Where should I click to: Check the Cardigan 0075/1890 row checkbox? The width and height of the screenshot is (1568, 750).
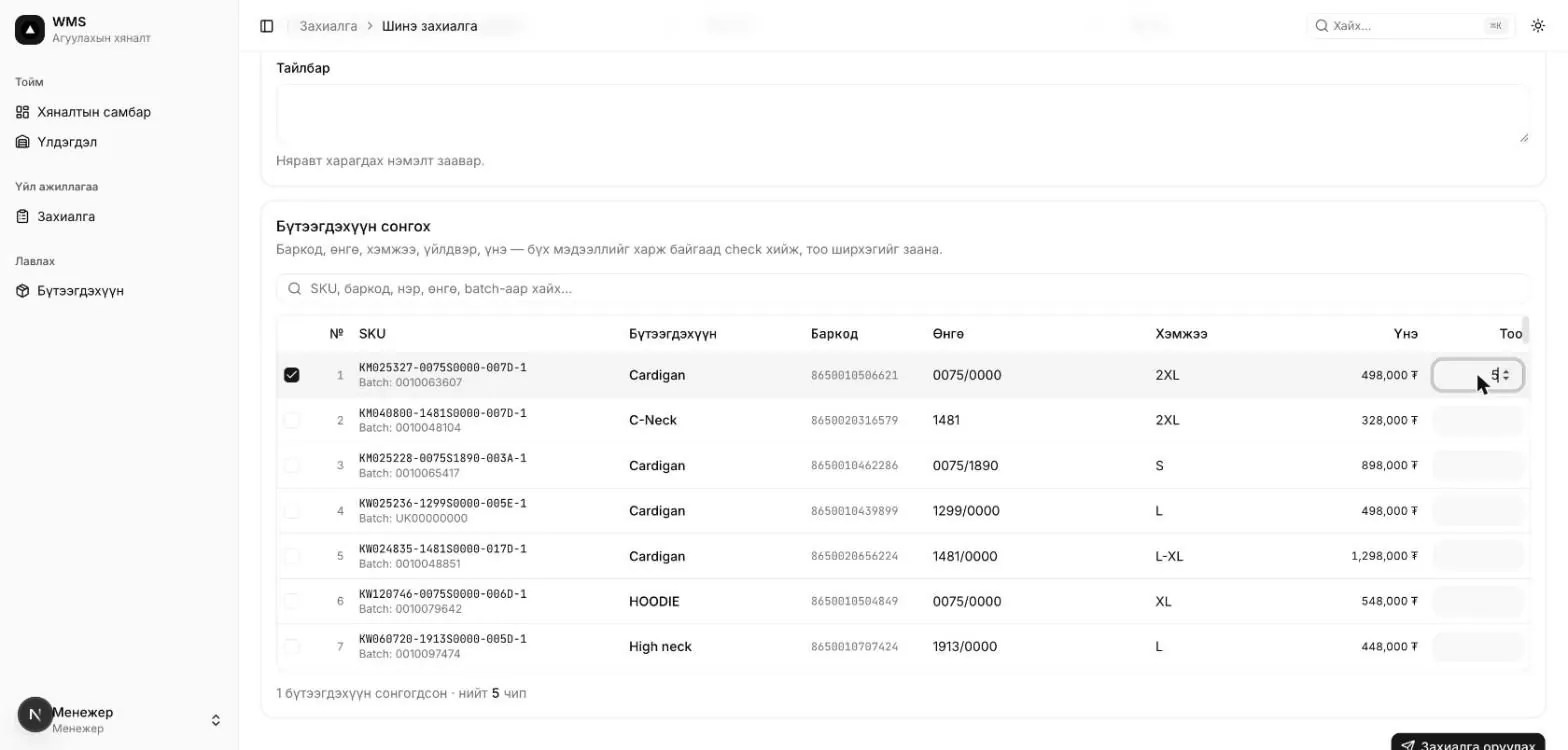[x=292, y=465]
